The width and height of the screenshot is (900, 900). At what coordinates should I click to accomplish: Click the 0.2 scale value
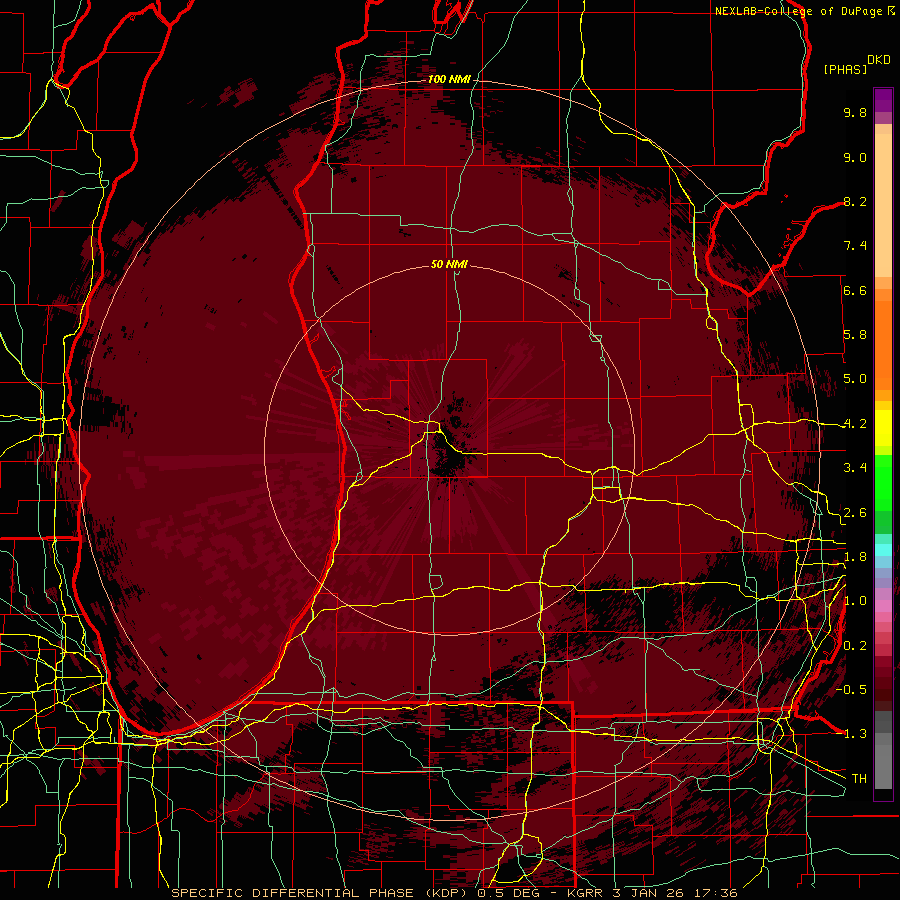855,646
